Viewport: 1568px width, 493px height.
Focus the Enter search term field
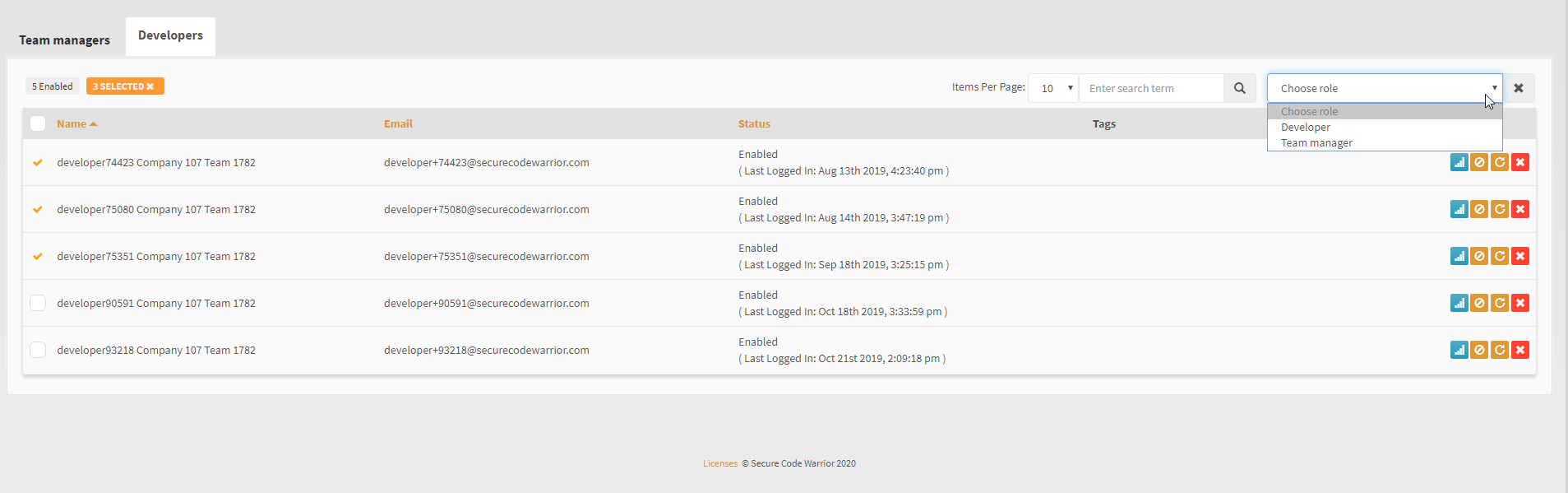tap(1151, 88)
